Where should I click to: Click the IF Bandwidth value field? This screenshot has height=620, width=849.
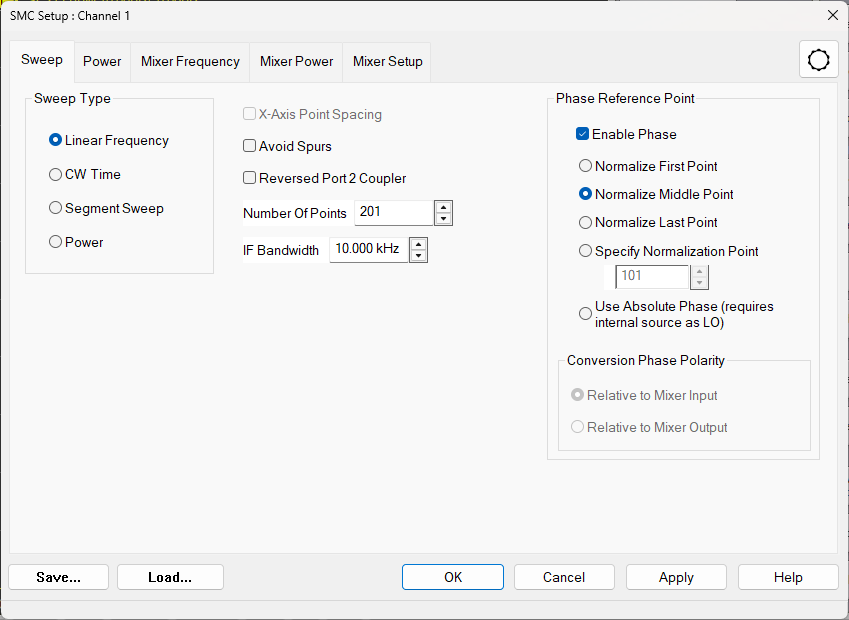coord(369,250)
